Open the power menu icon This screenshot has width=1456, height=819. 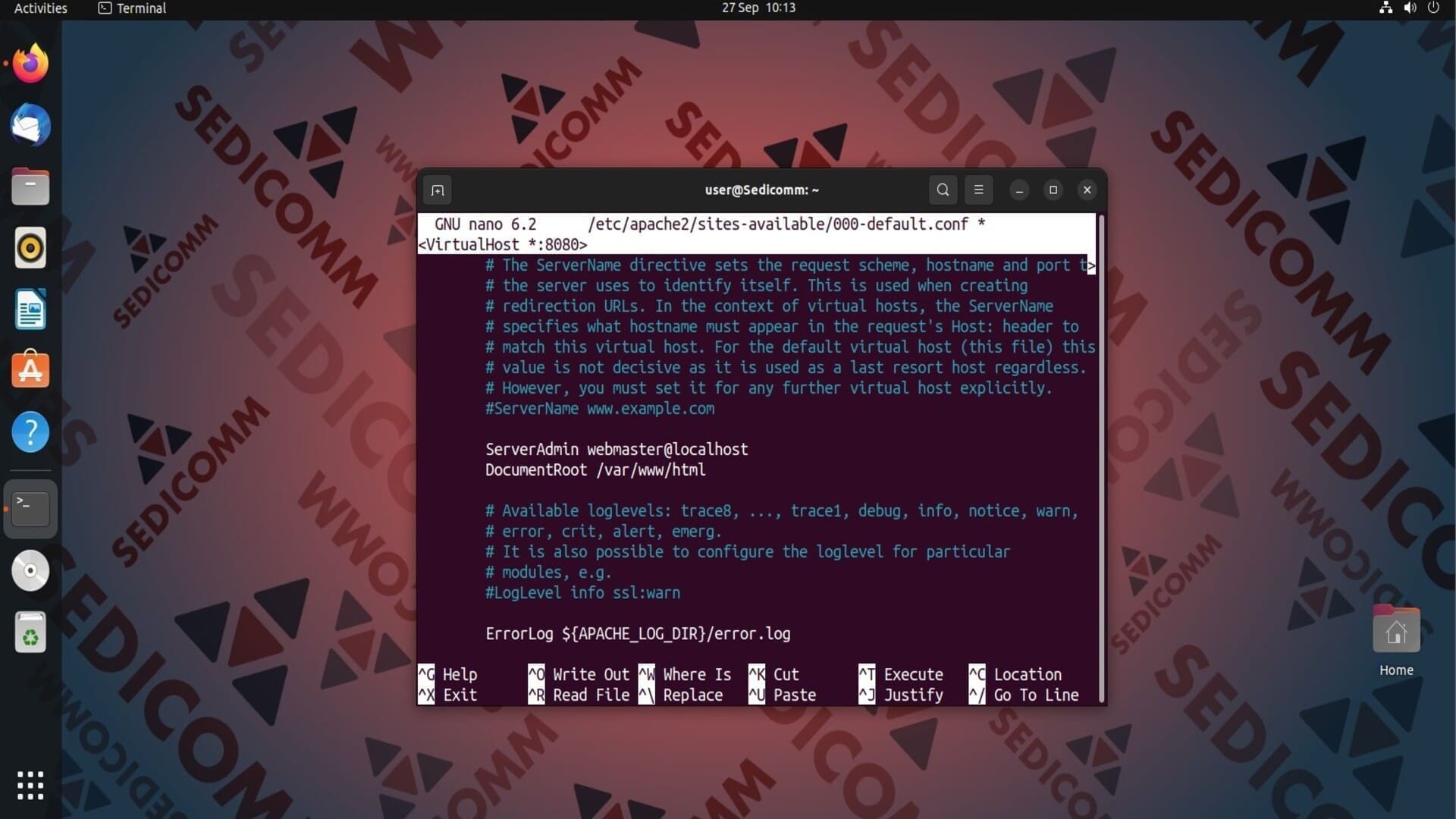(1433, 8)
